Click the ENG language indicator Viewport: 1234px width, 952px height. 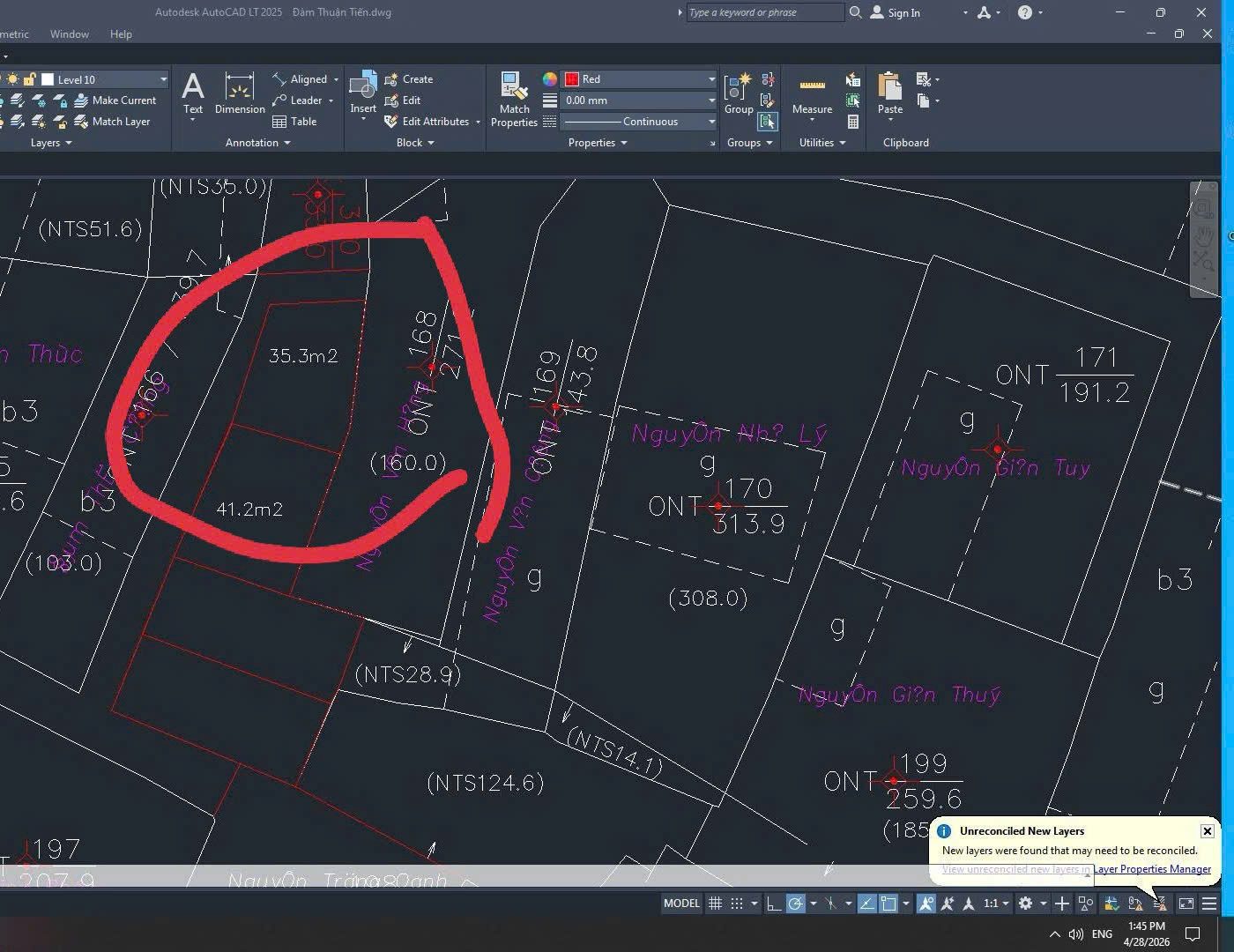[1102, 934]
